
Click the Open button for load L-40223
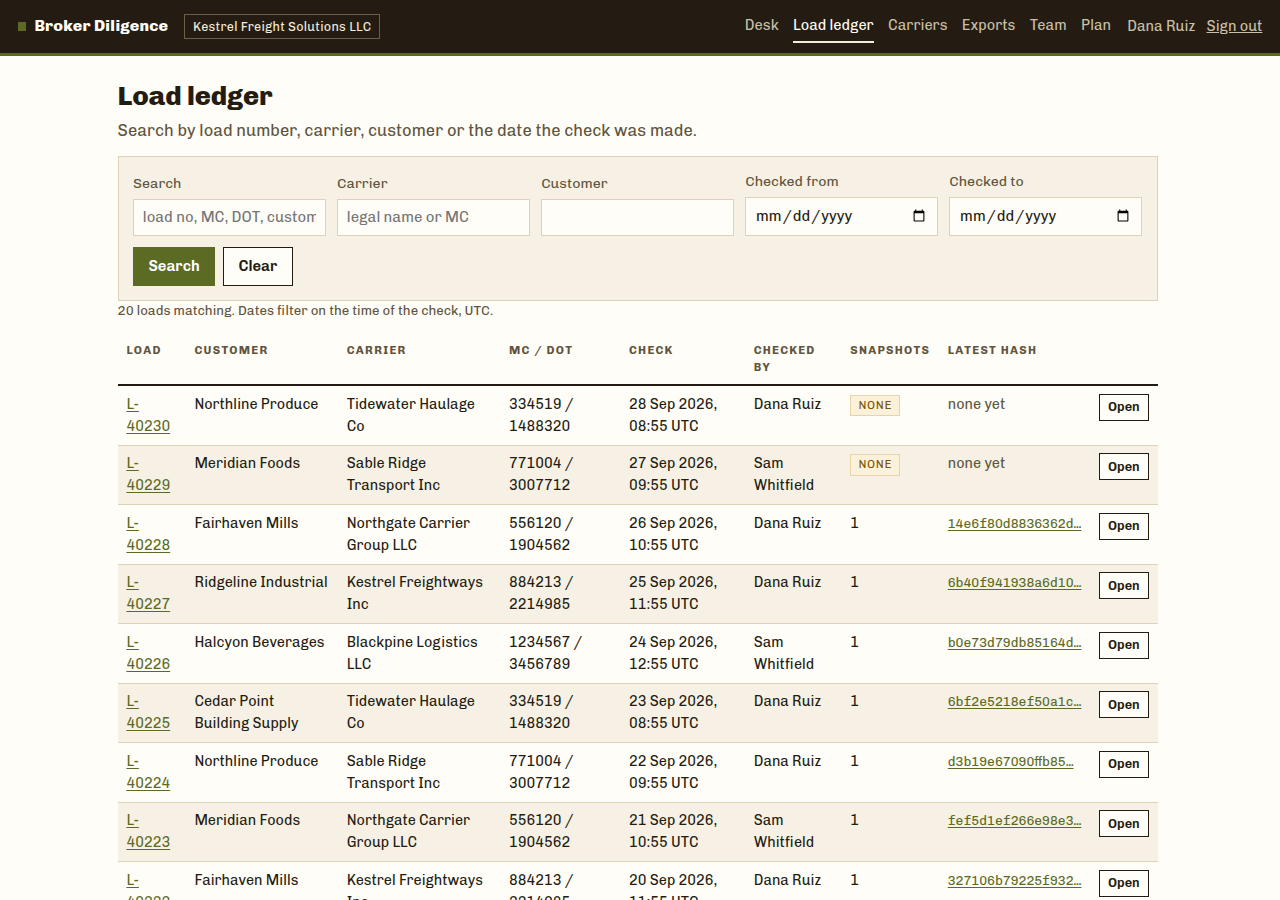(1124, 824)
